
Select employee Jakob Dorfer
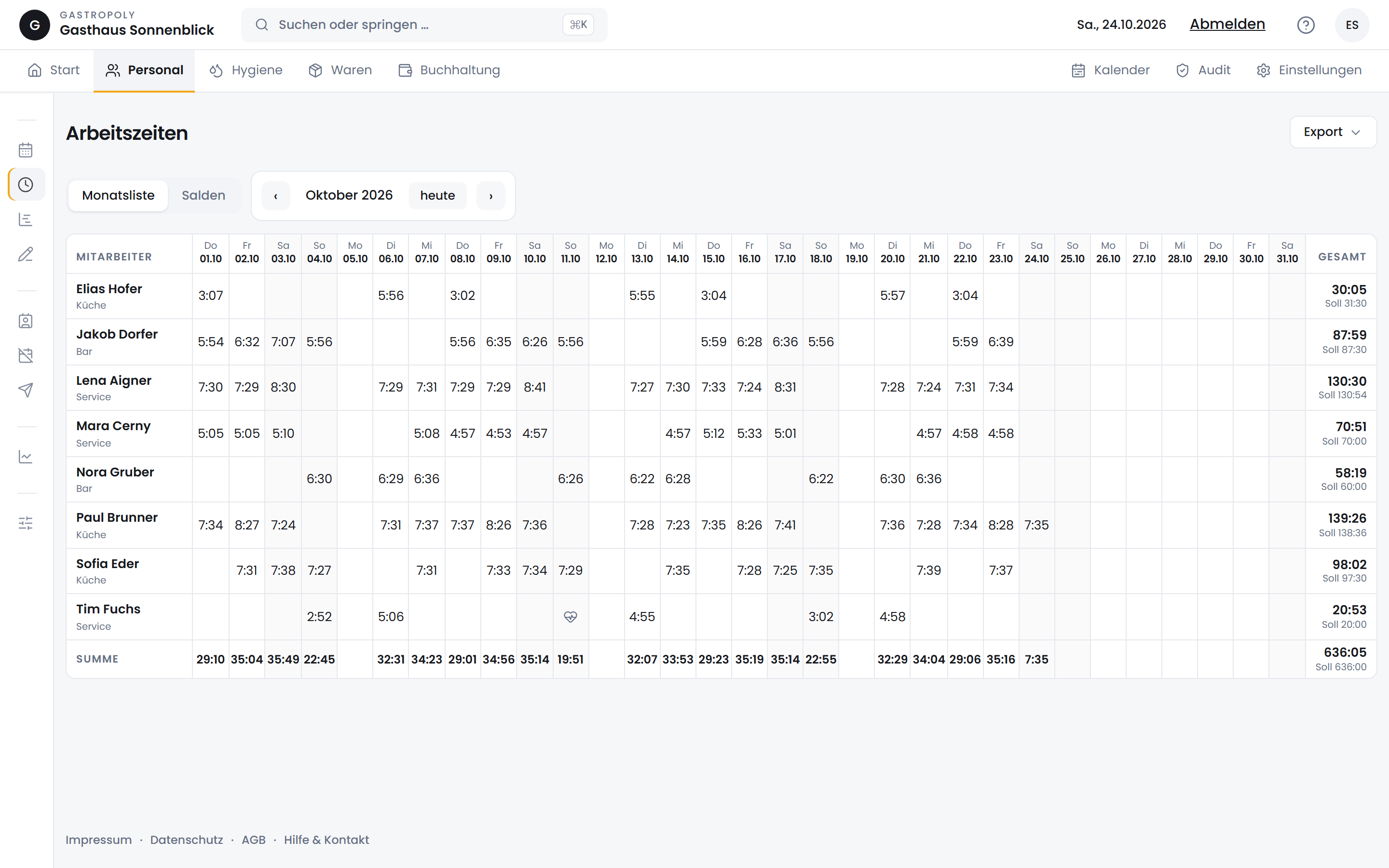tap(117, 334)
